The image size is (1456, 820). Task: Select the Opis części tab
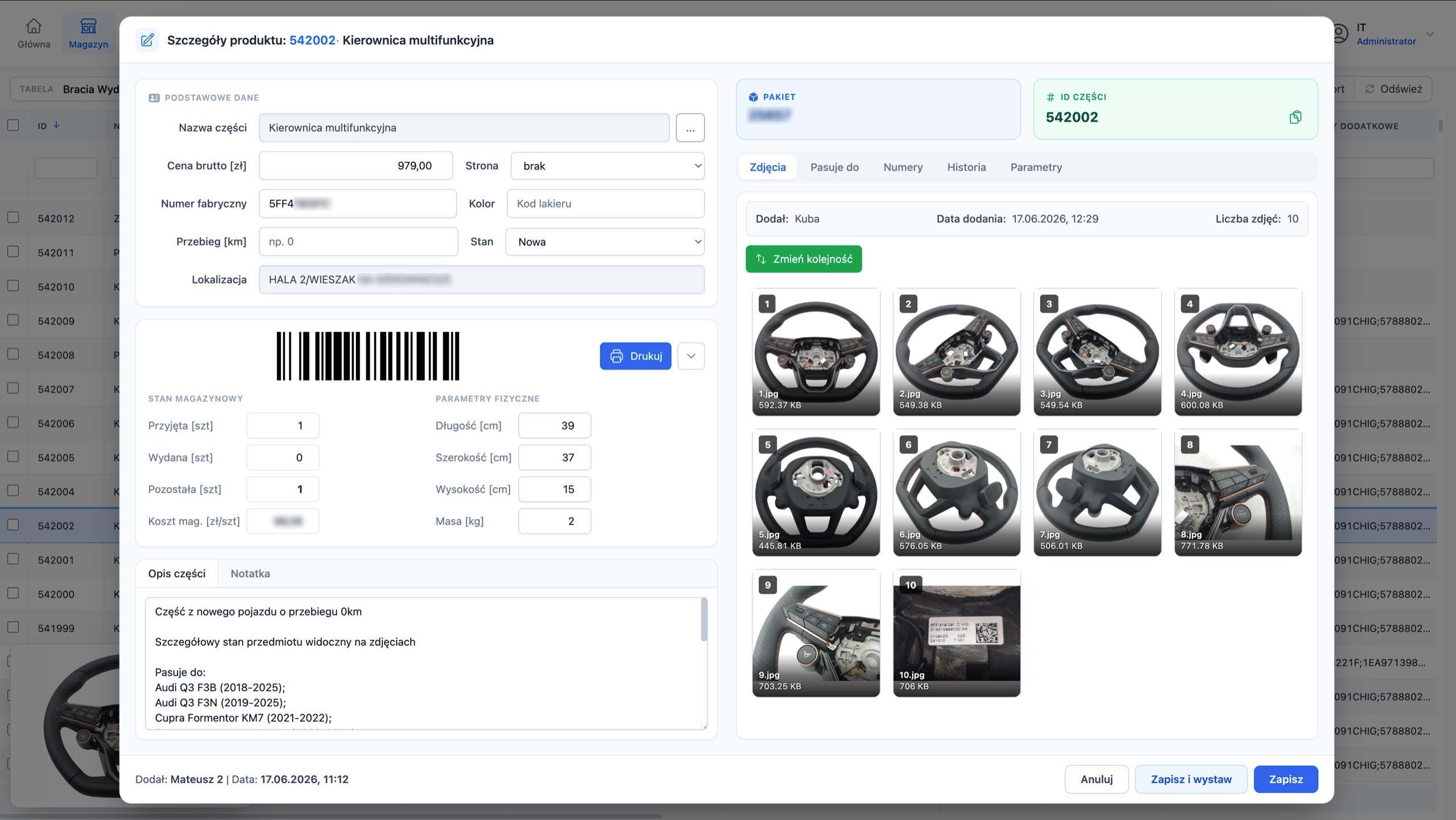click(177, 573)
